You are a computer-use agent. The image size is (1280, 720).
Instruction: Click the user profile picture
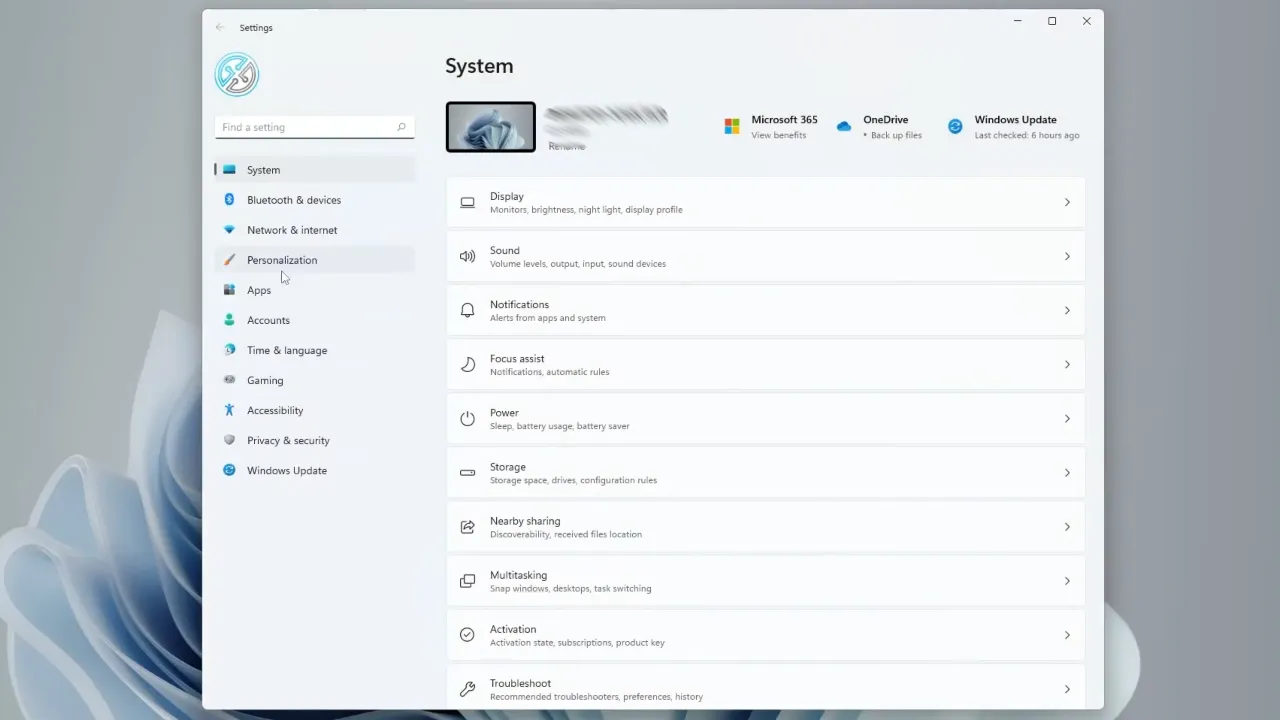click(236, 74)
